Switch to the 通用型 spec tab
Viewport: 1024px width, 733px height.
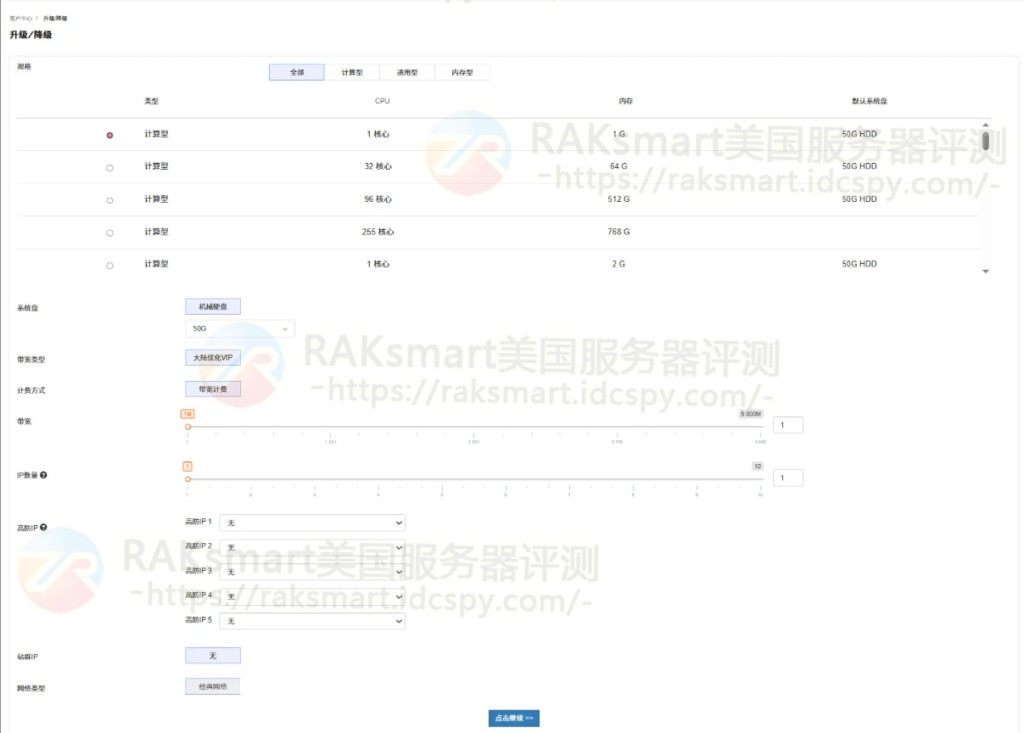point(407,72)
